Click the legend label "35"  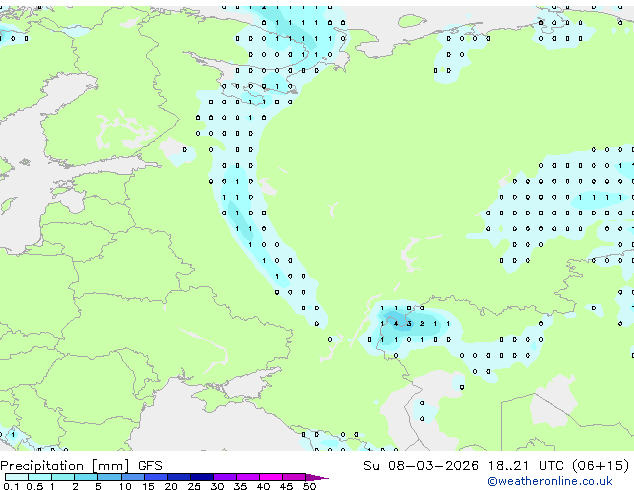click(x=240, y=486)
